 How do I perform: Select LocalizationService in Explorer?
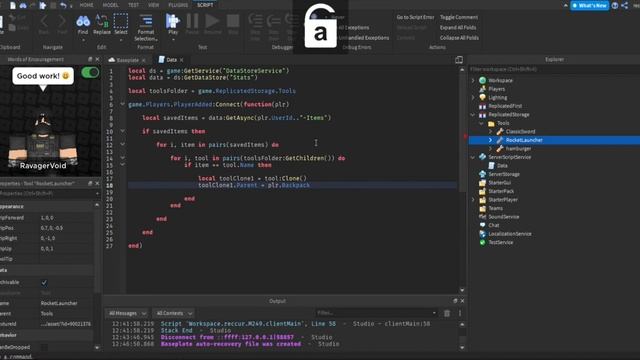510,234
